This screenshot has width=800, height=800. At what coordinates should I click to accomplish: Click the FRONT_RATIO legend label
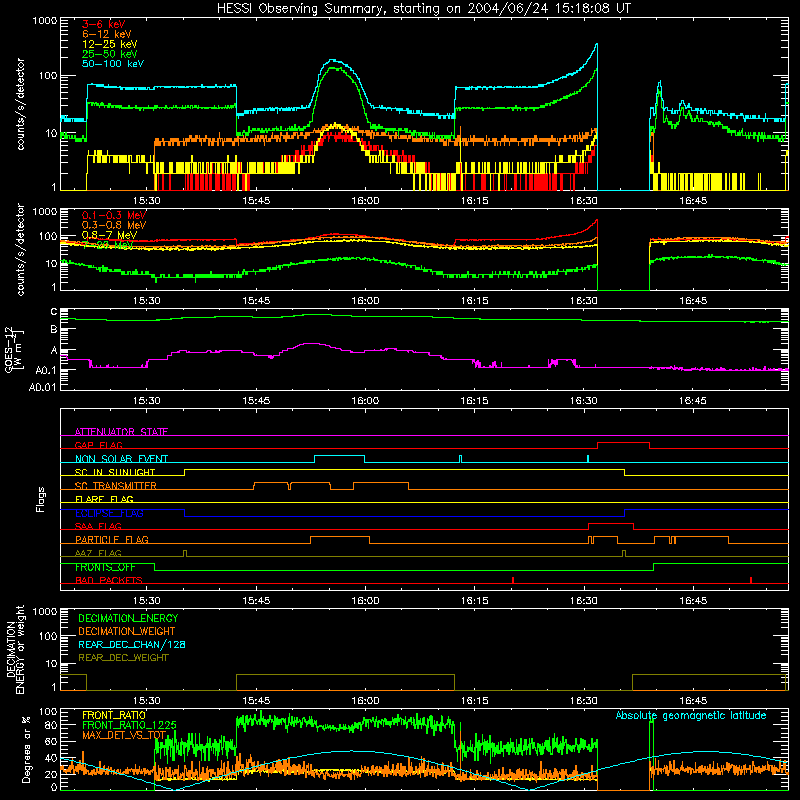tap(114, 715)
